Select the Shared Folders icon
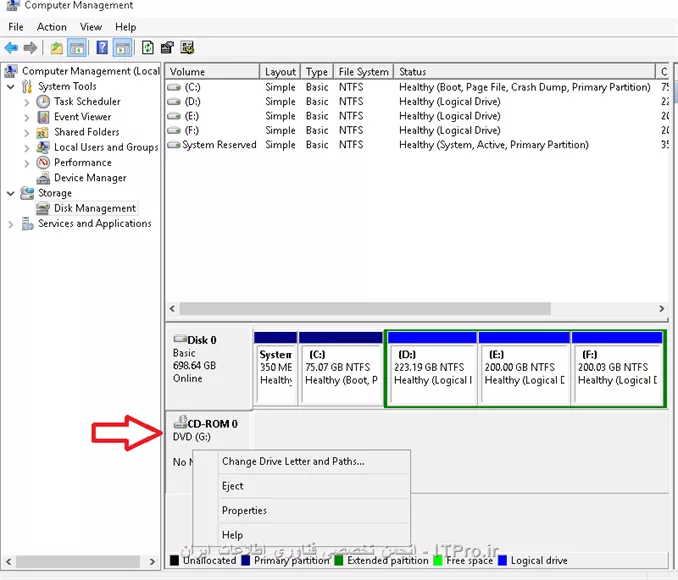 (x=42, y=132)
